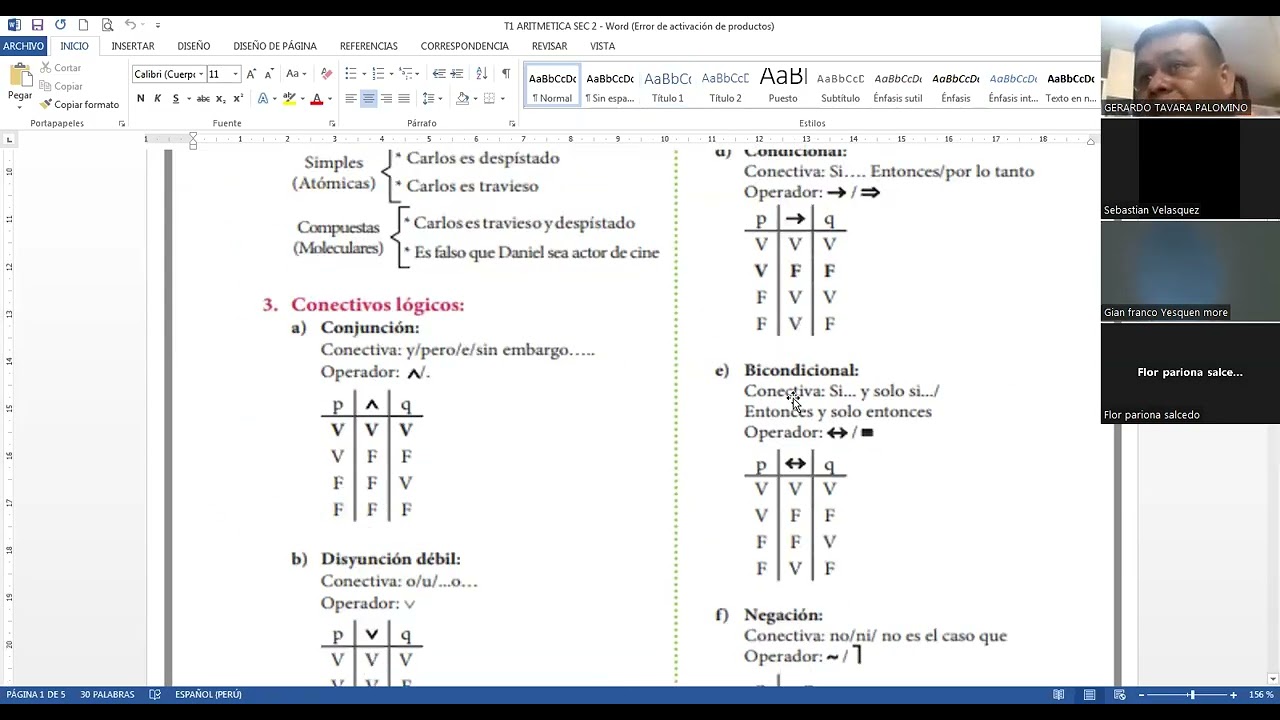Open the font name dropdown showing Calibri

200,74
